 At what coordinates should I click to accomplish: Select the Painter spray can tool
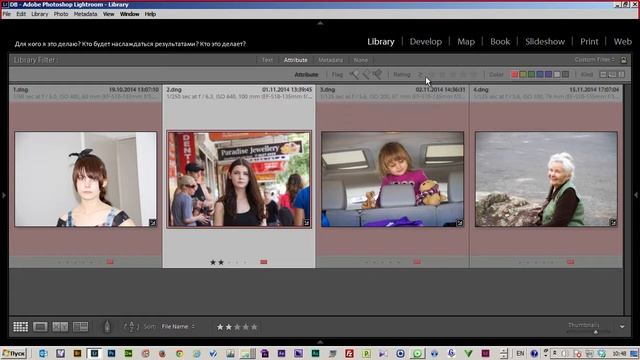coord(107,327)
